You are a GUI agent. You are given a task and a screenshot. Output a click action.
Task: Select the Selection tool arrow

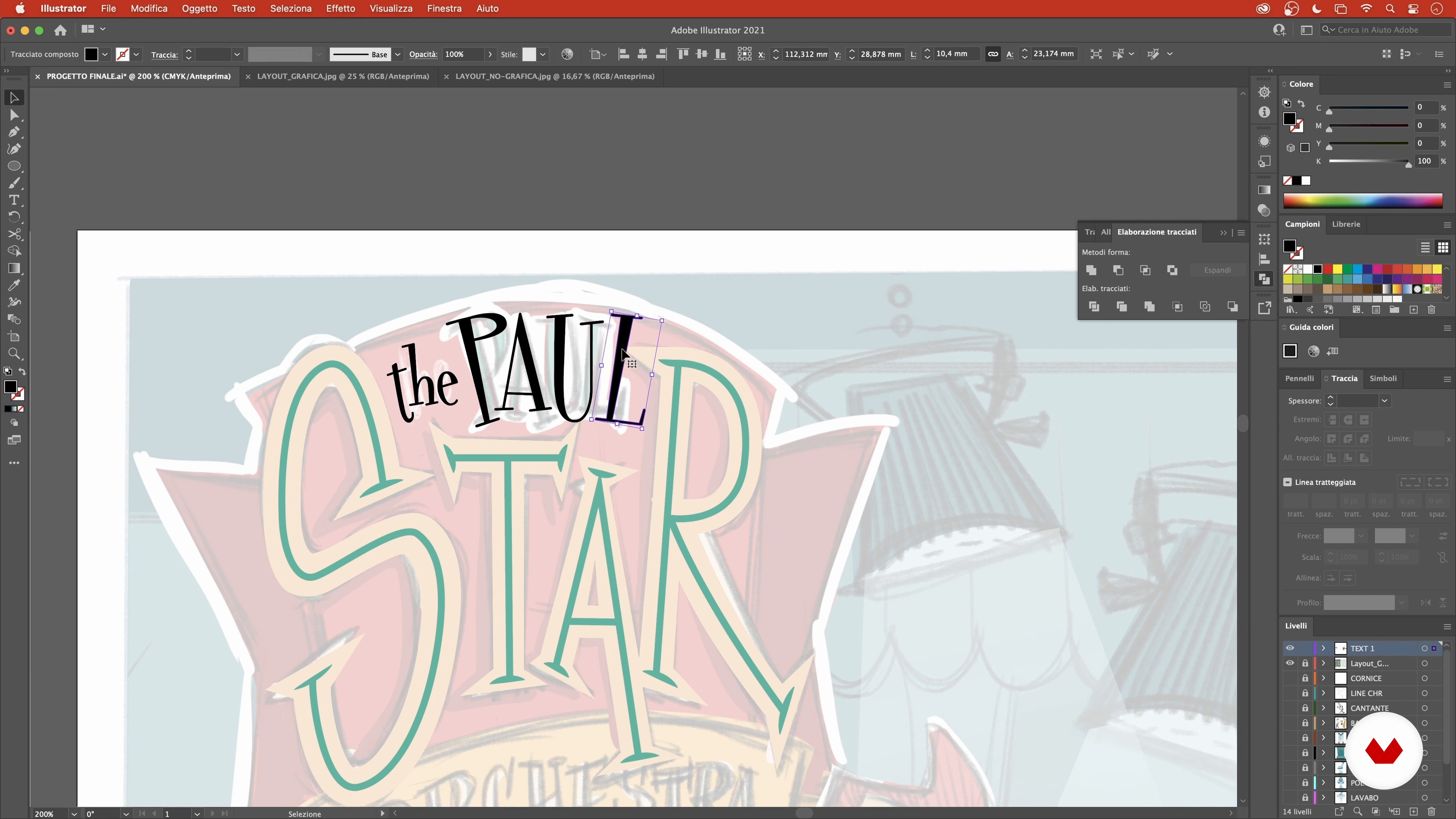pos(14,98)
